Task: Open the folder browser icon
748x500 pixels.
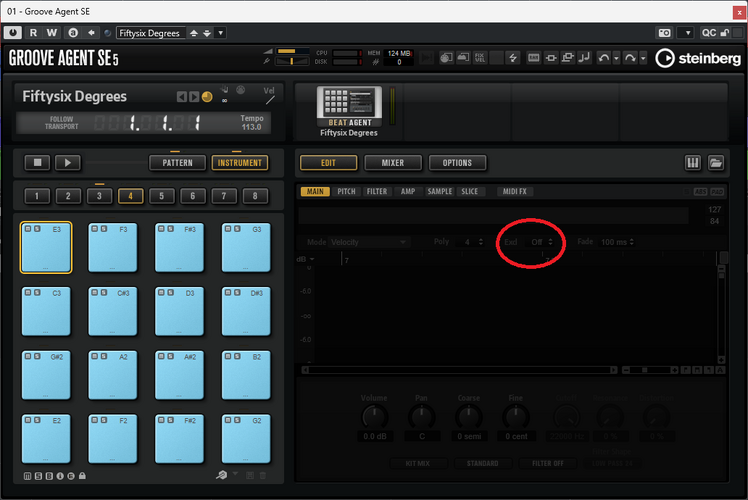Action: (716, 163)
